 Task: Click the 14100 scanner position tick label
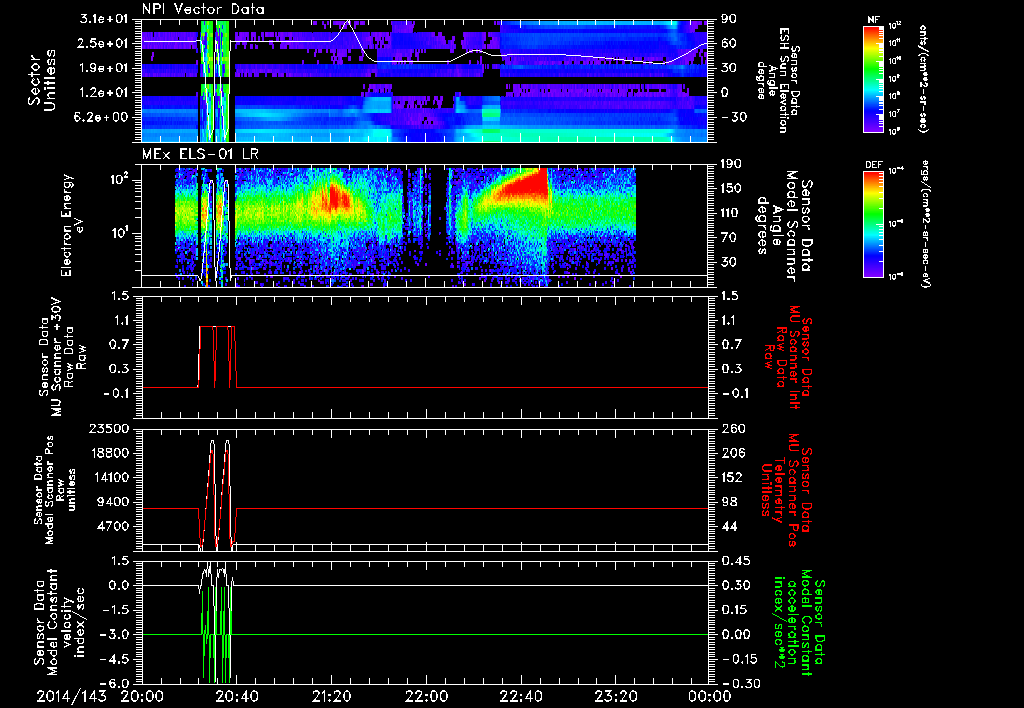point(110,477)
